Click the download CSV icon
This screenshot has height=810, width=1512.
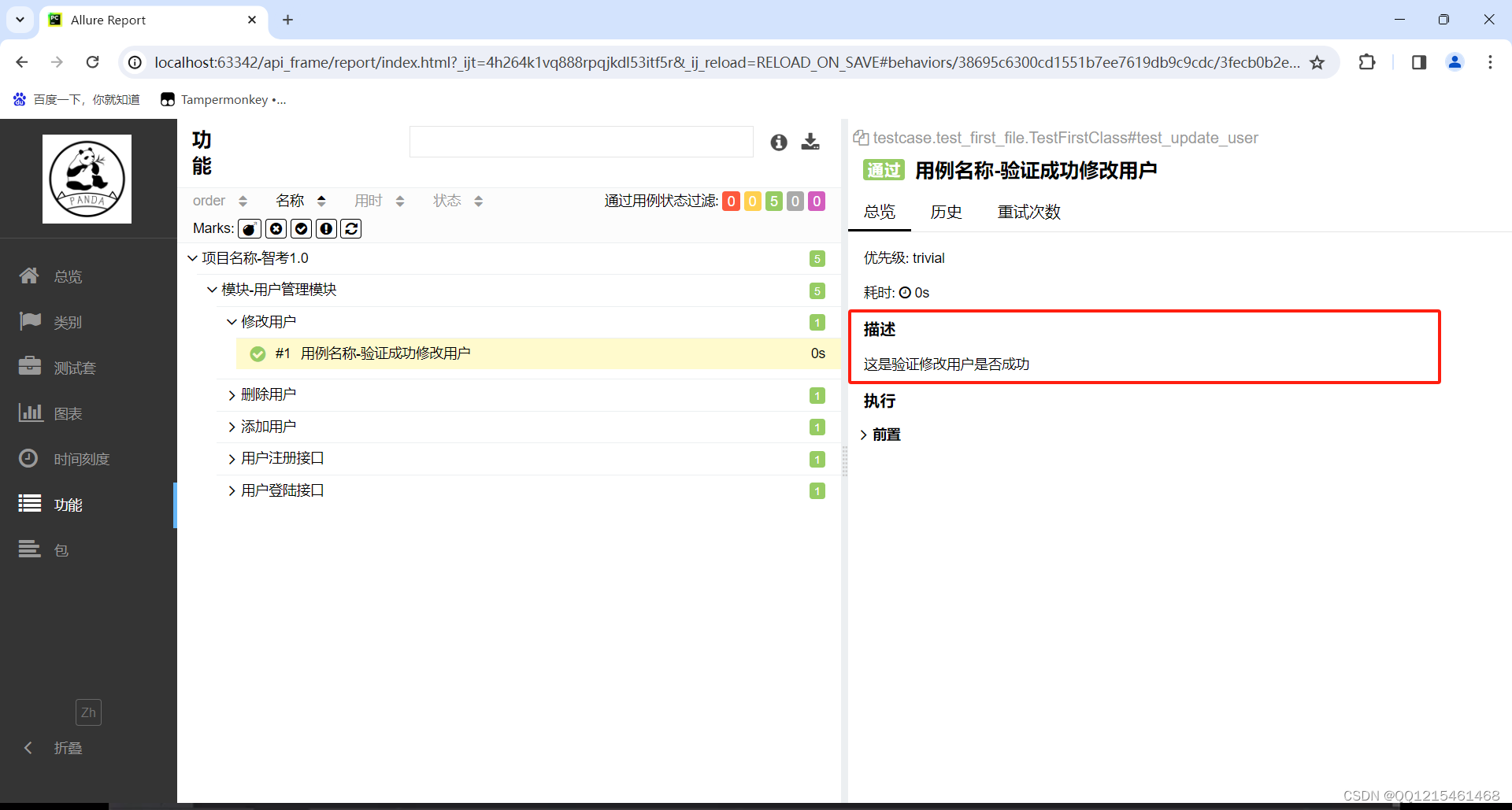[x=810, y=142]
